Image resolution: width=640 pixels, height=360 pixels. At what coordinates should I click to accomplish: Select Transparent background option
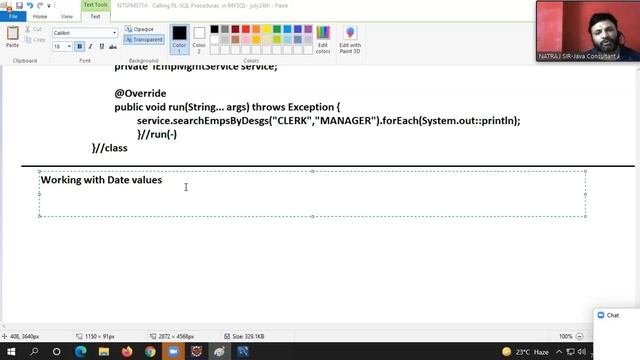tap(144, 40)
